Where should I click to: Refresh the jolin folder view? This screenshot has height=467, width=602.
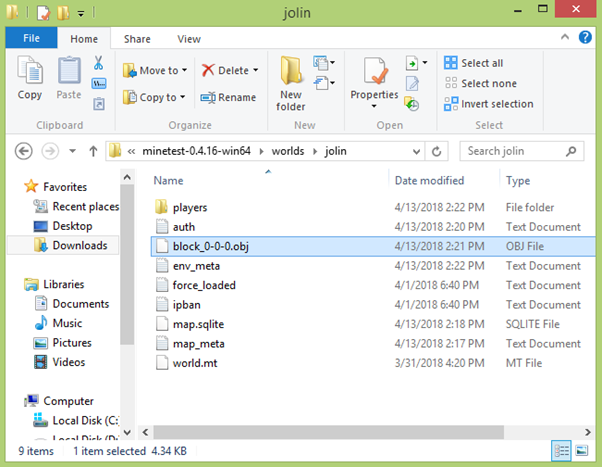coord(437,151)
